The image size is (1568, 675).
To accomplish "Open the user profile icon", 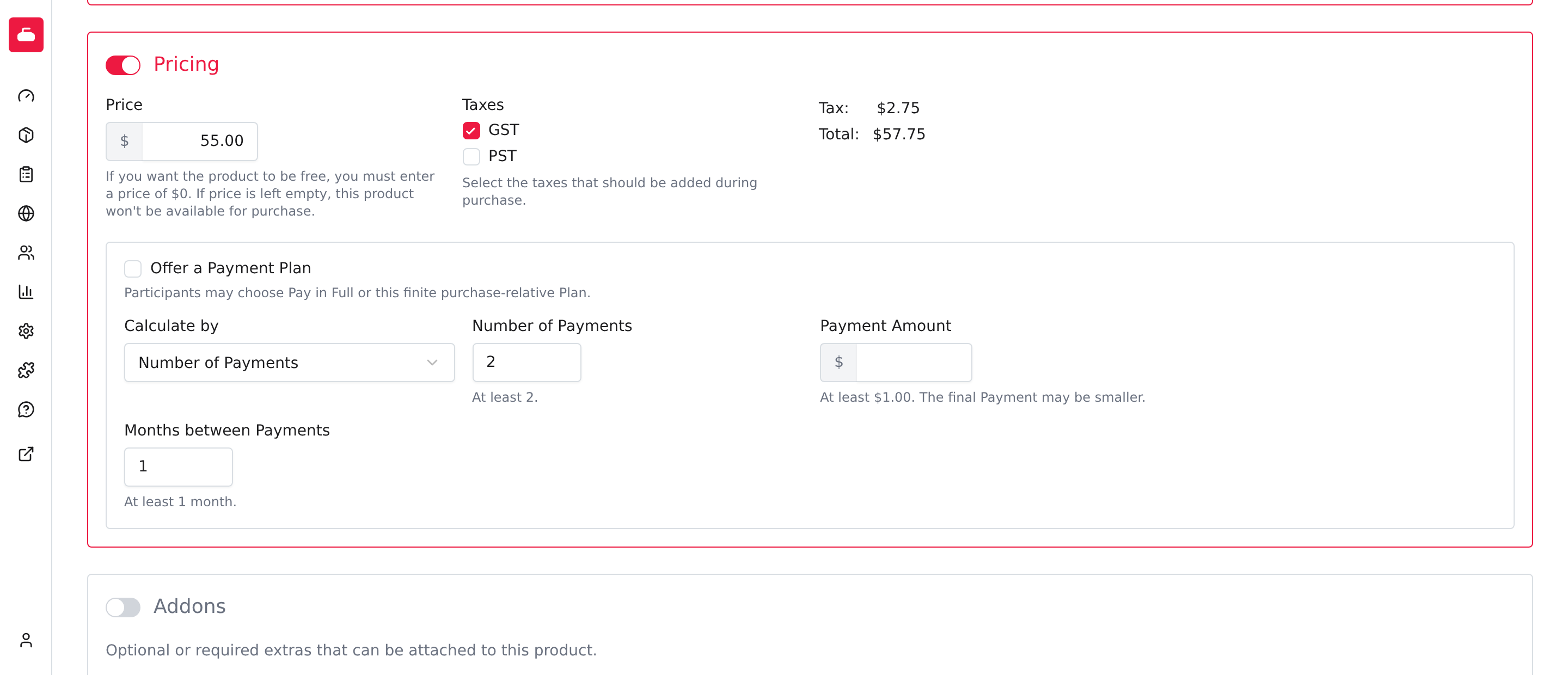I will point(26,640).
